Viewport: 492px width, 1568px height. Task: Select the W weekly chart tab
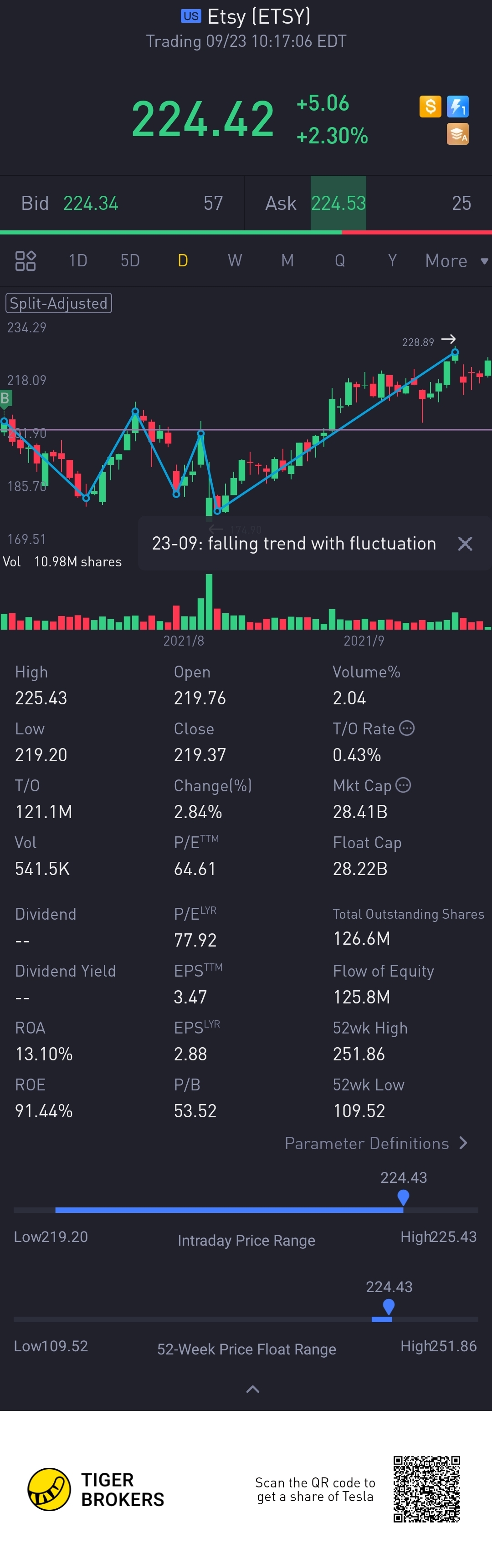(x=235, y=260)
